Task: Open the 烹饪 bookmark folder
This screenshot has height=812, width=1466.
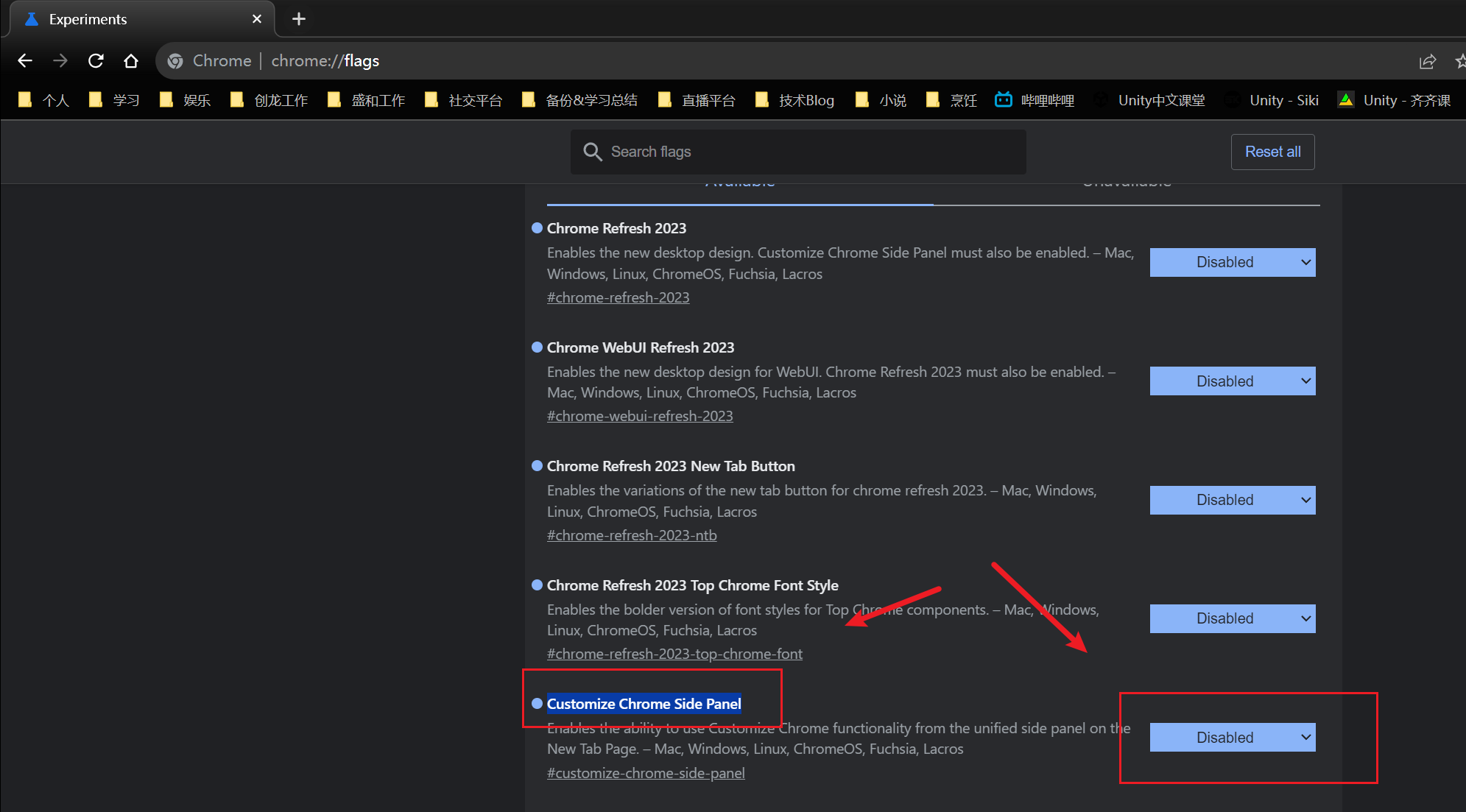Action: coord(952,100)
